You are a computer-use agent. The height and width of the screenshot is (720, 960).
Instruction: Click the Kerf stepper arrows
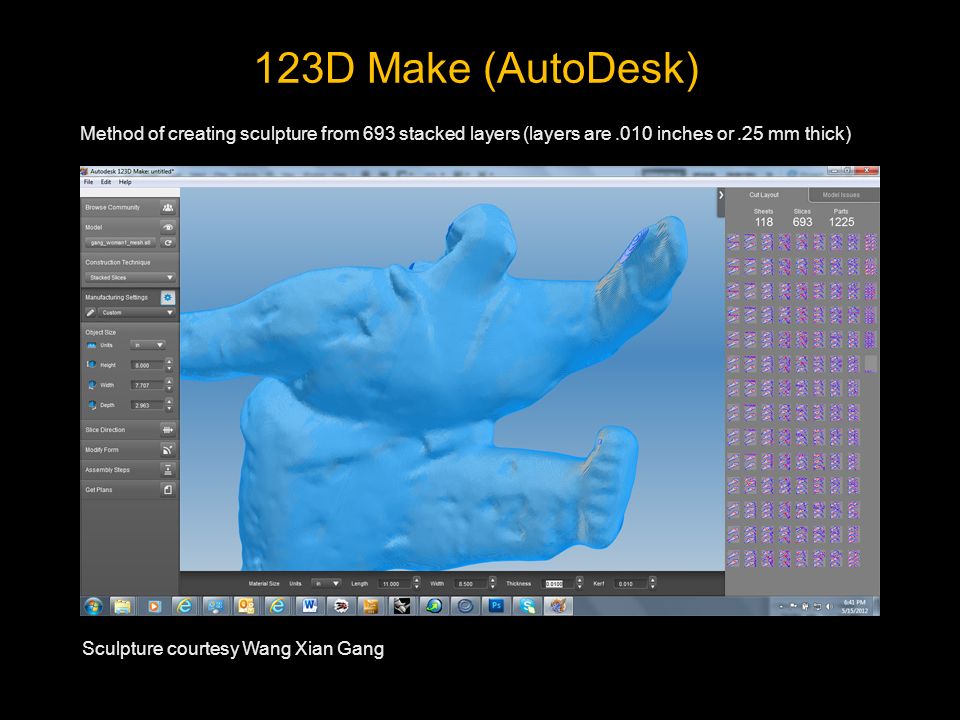tap(653, 583)
